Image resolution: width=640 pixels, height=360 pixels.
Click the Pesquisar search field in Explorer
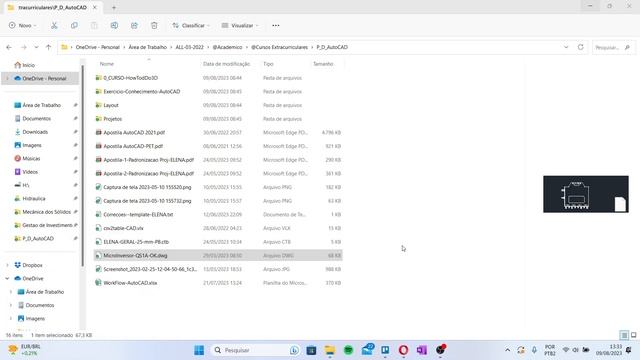click(613, 47)
